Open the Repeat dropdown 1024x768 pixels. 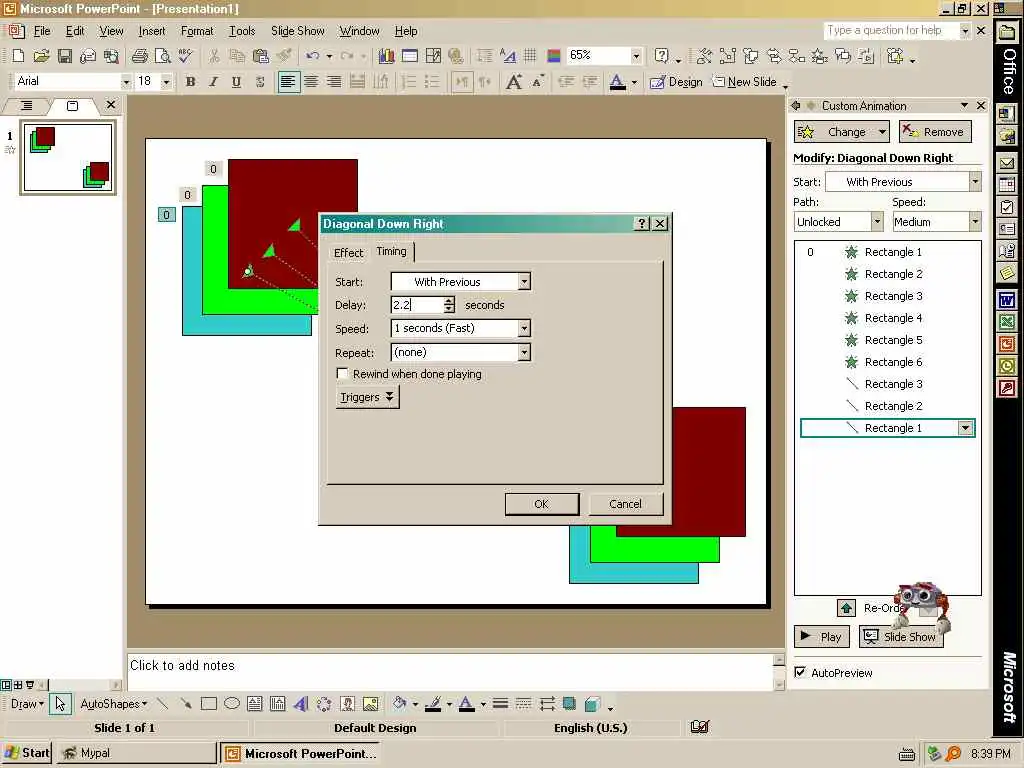tap(524, 352)
